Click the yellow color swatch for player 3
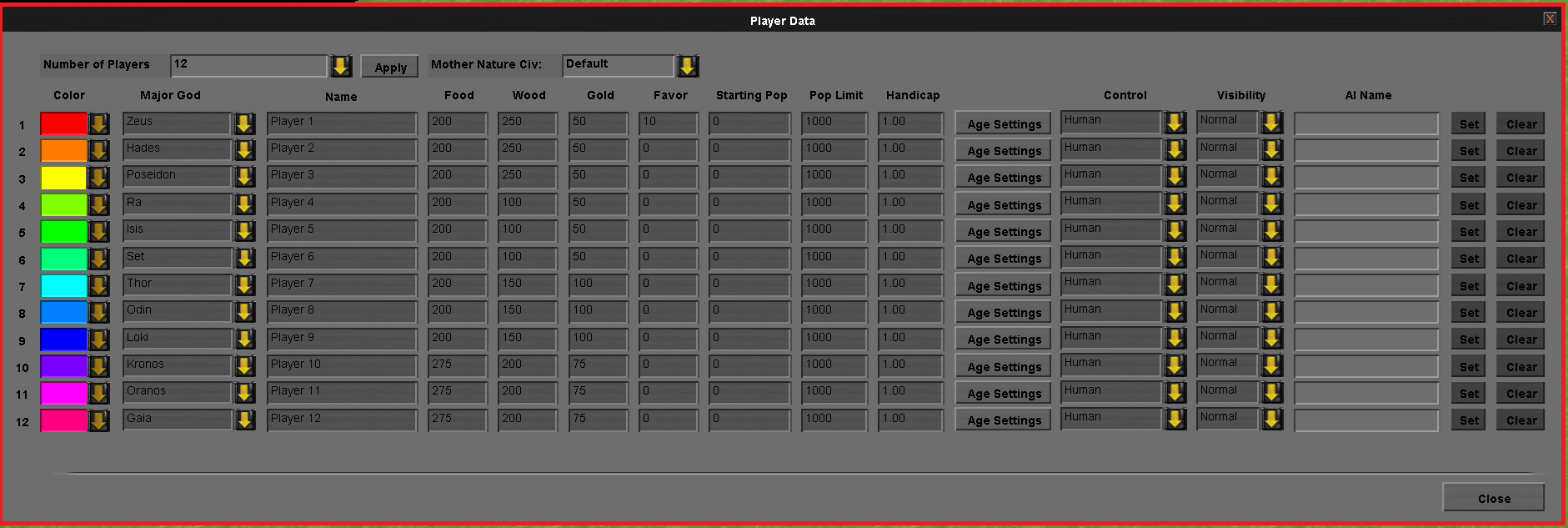This screenshot has height=528, width=1568. 64,178
